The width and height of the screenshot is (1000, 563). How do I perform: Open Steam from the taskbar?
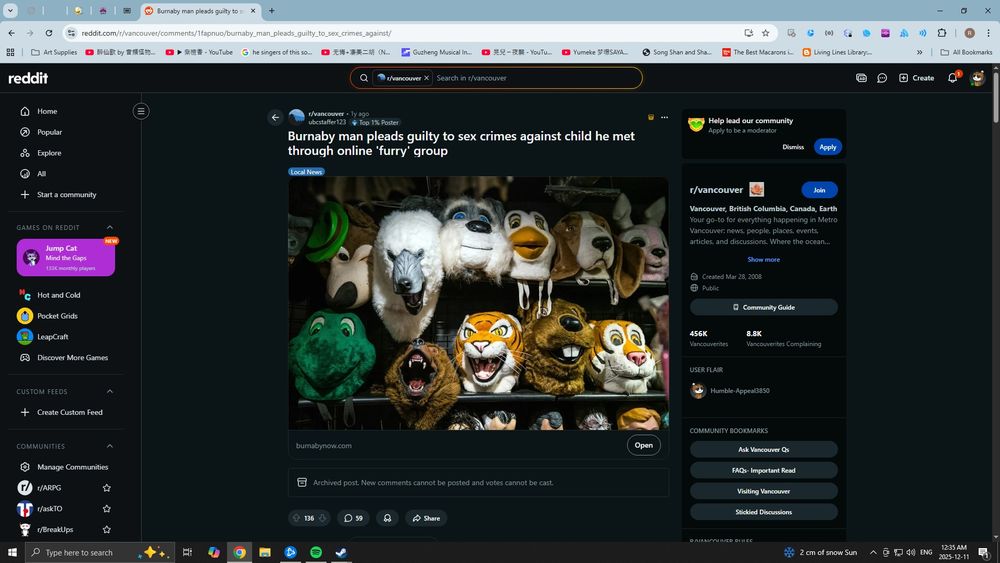[x=341, y=552]
